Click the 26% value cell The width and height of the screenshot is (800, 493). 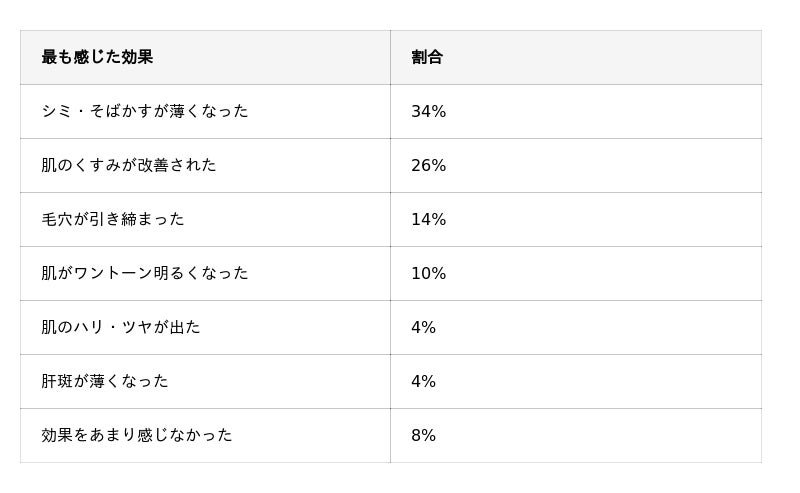[428, 165]
